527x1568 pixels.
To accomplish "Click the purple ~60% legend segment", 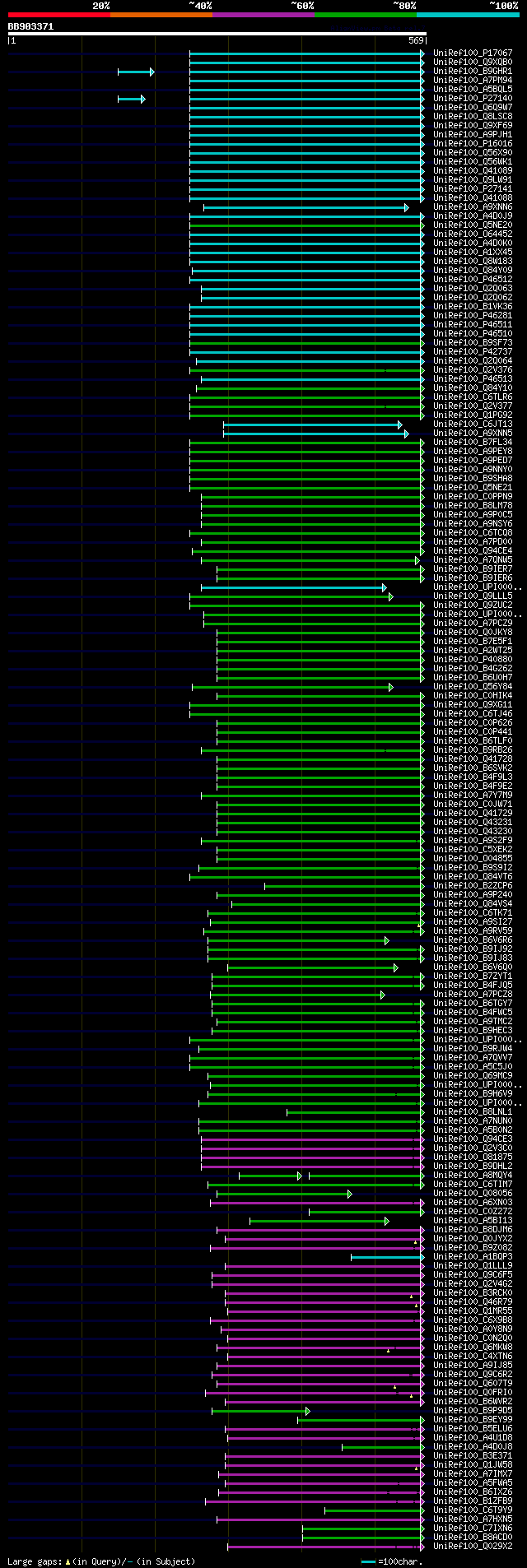I will [x=263, y=15].
